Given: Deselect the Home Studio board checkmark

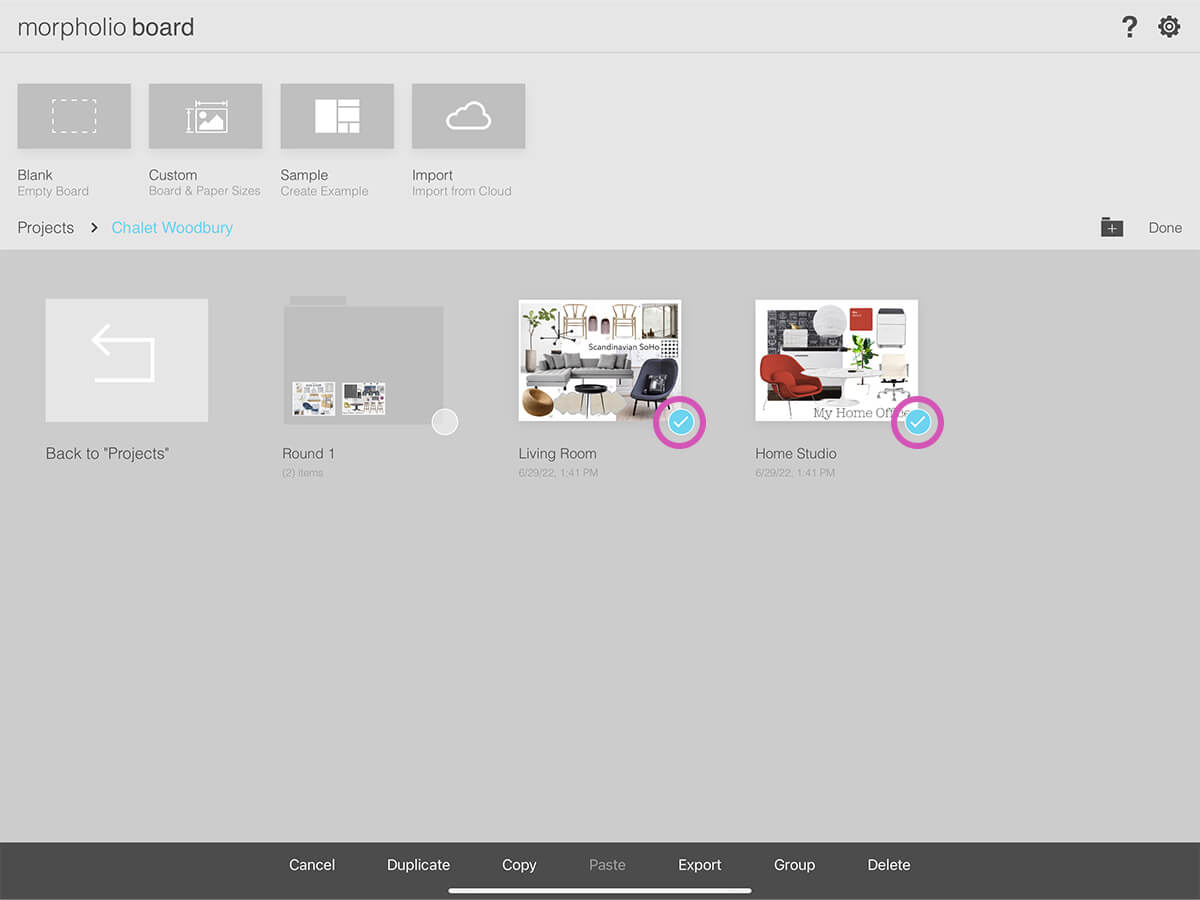Looking at the screenshot, I should click(x=917, y=422).
